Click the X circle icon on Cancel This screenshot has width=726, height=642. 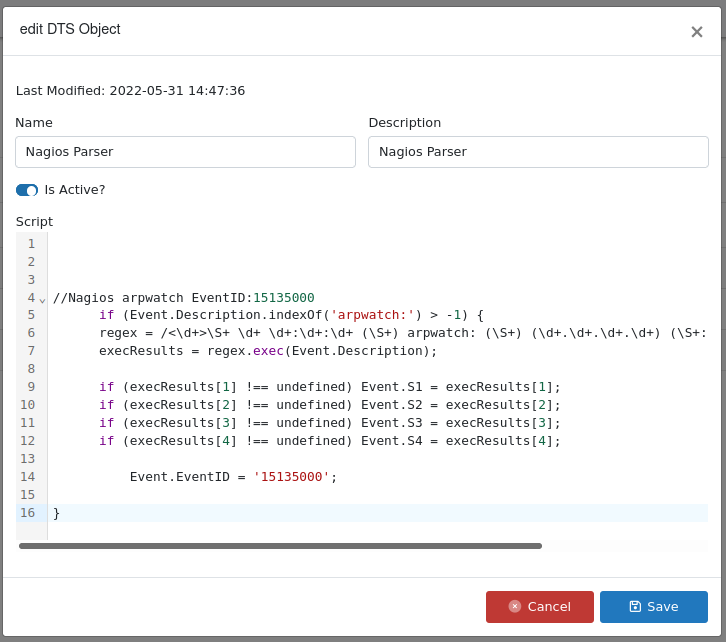pyautogui.click(x=514, y=606)
